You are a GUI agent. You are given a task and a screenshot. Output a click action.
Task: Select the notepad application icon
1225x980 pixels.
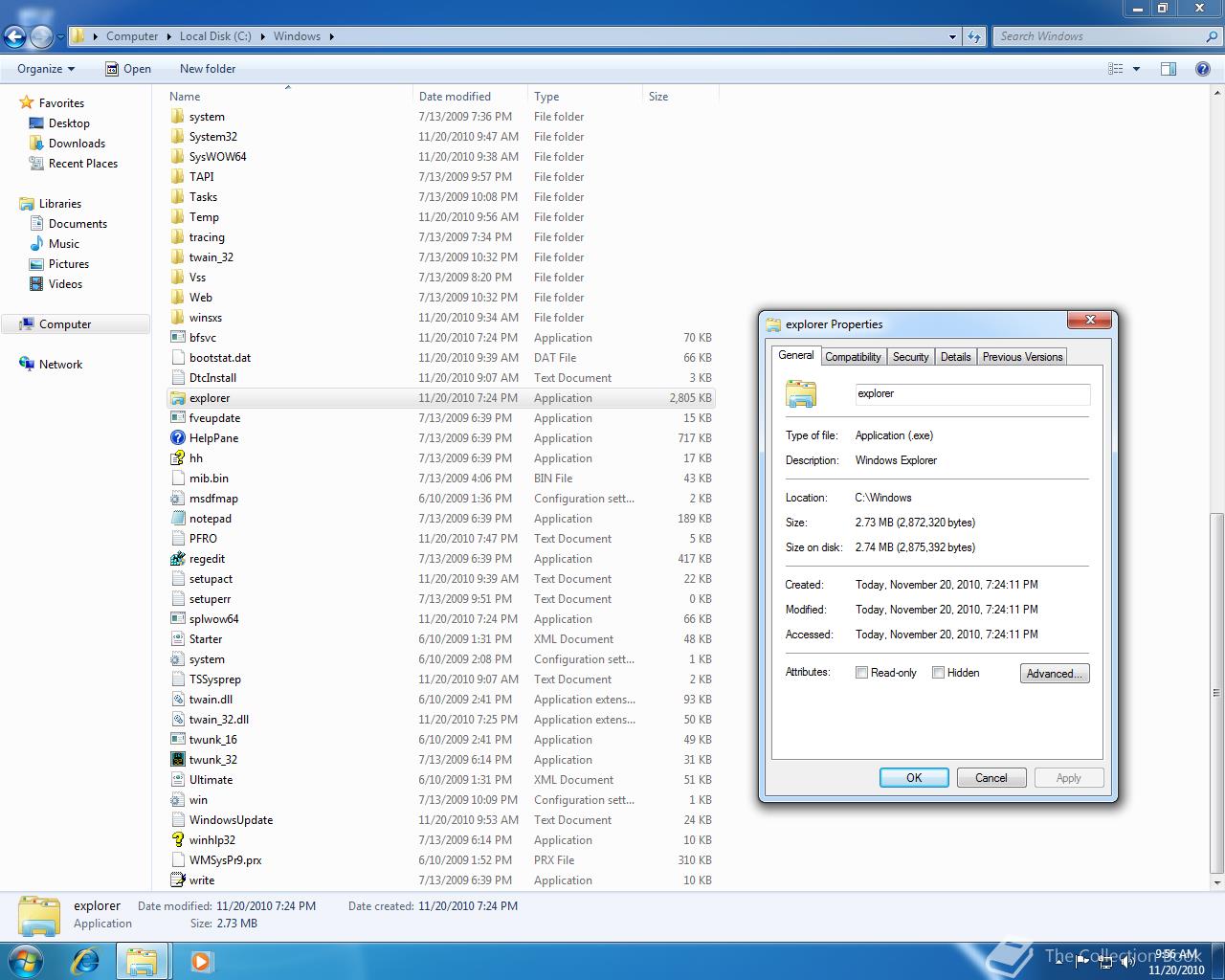[177, 519]
